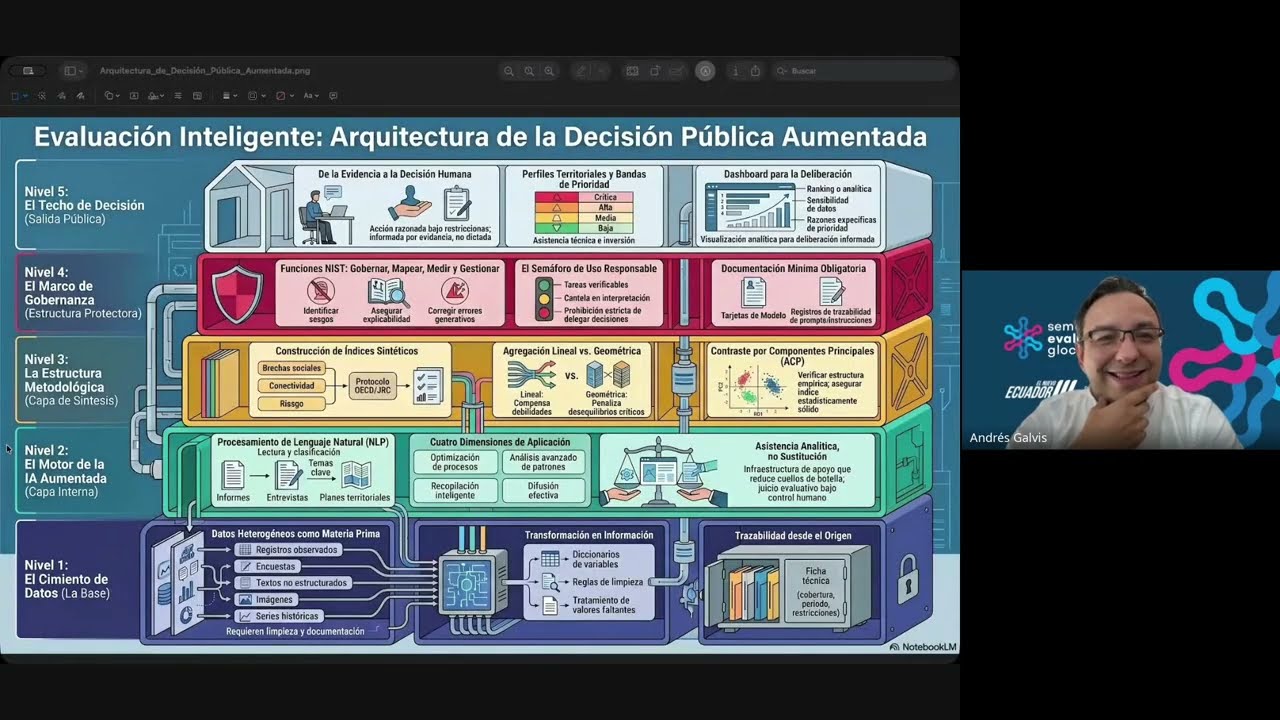Viewport: 1280px width, 720px height.
Task: Click 'Nivel 1: El Cimiento de Datos' label
Action: [67, 579]
